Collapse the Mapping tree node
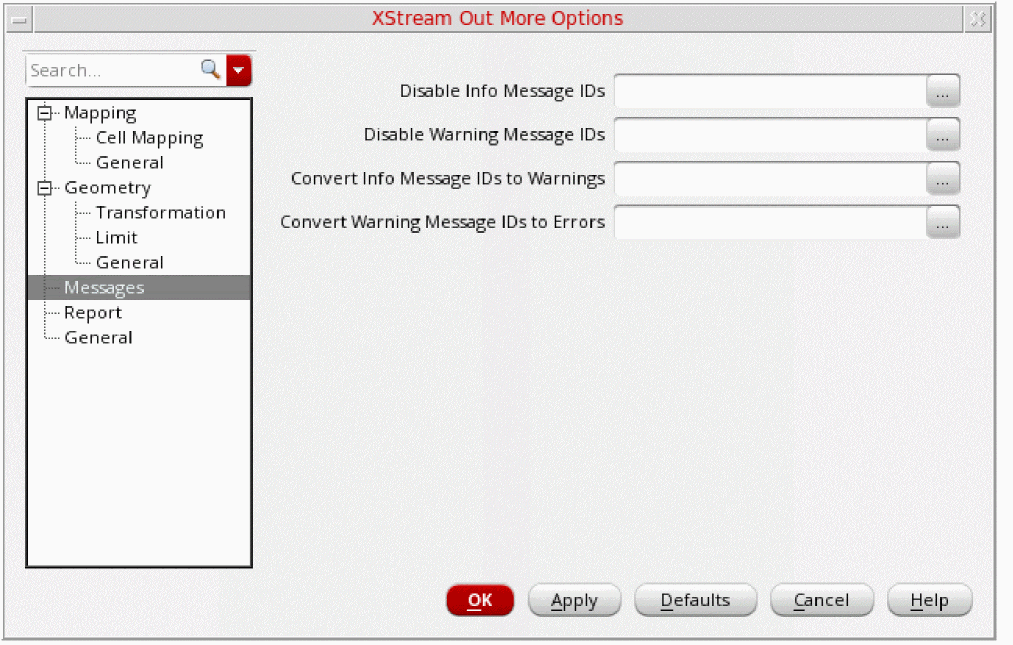The height and width of the screenshot is (645, 1013). coord(44,113)
